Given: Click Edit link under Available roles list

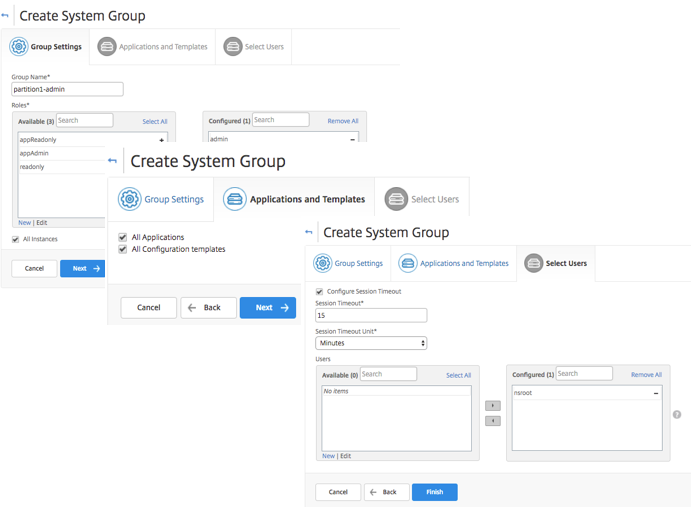Looking at the screenshot, I should pos(41,222).
